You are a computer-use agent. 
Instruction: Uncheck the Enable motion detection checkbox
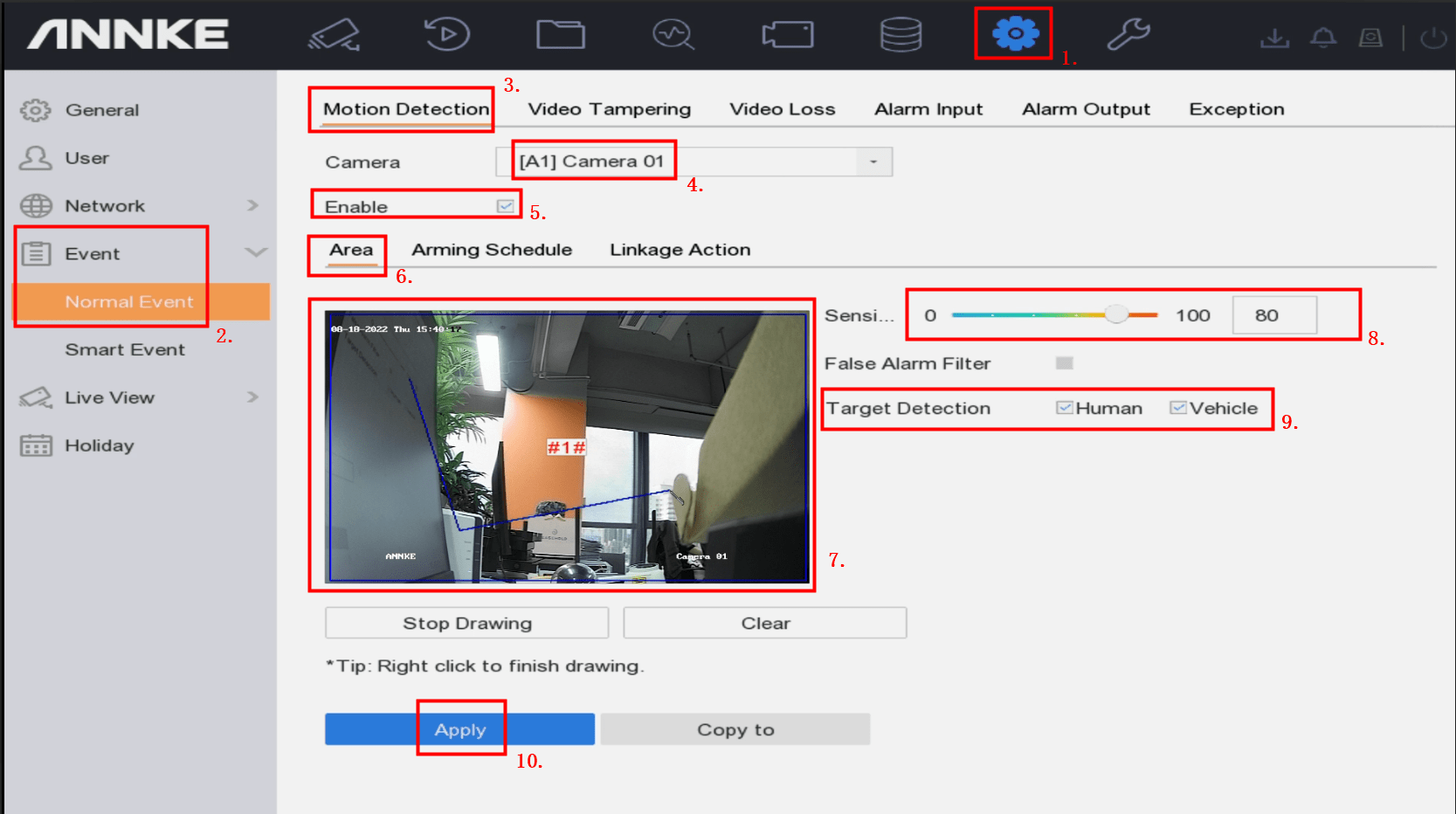pos(505,204)
